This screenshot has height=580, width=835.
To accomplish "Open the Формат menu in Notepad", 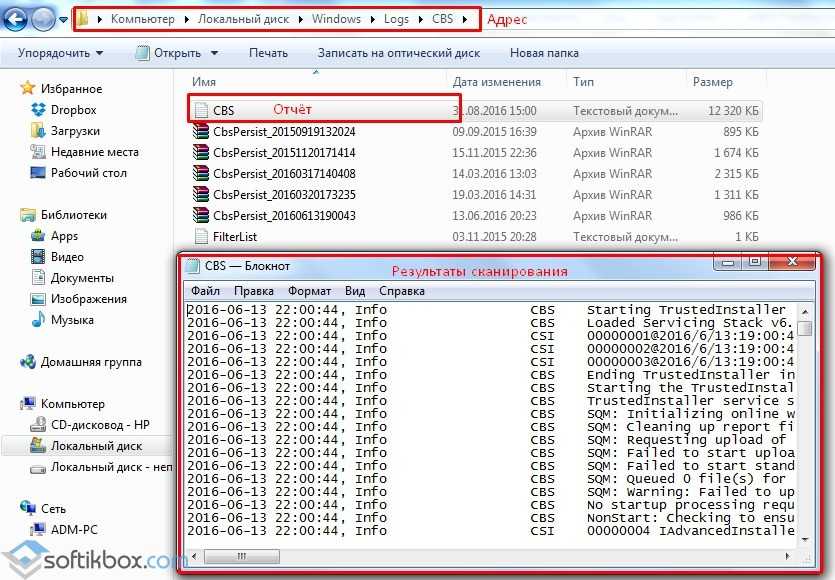I will tap(309, 291).
